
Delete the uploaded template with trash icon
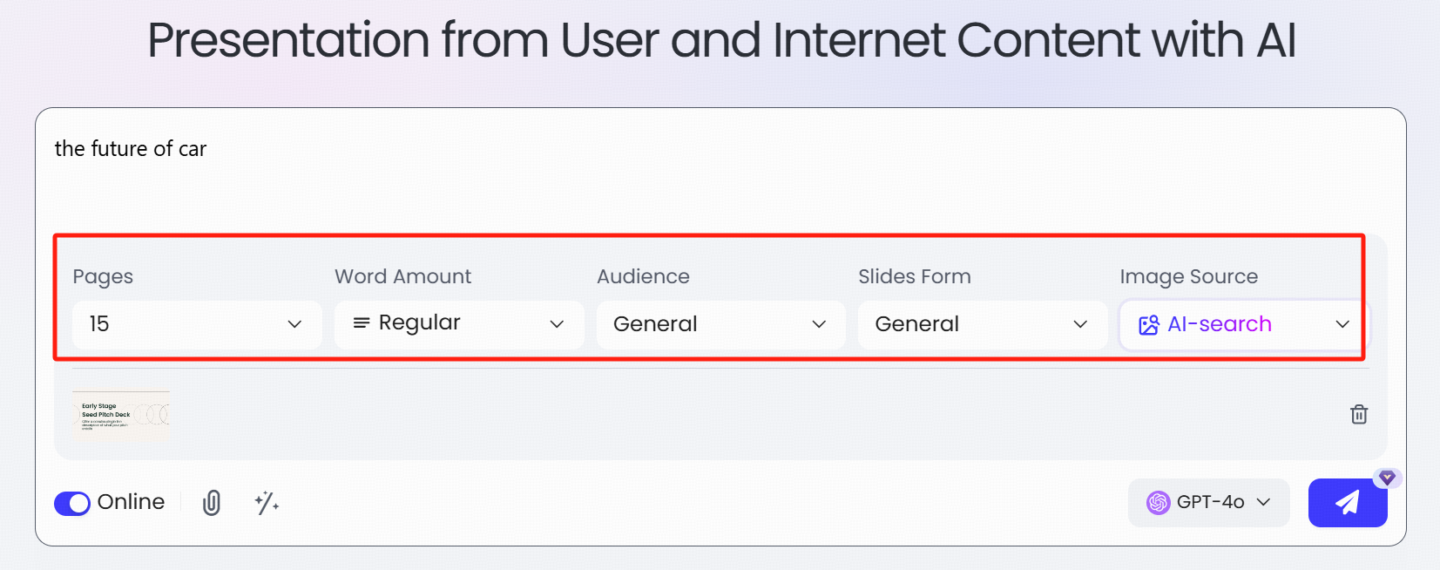point(1359,414)
